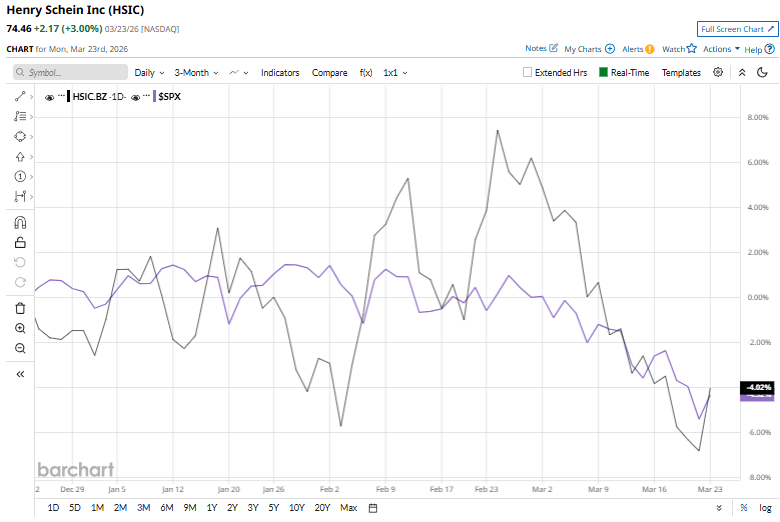
Task: Click the Mar 23 date axis label
Action: (710, 489)
